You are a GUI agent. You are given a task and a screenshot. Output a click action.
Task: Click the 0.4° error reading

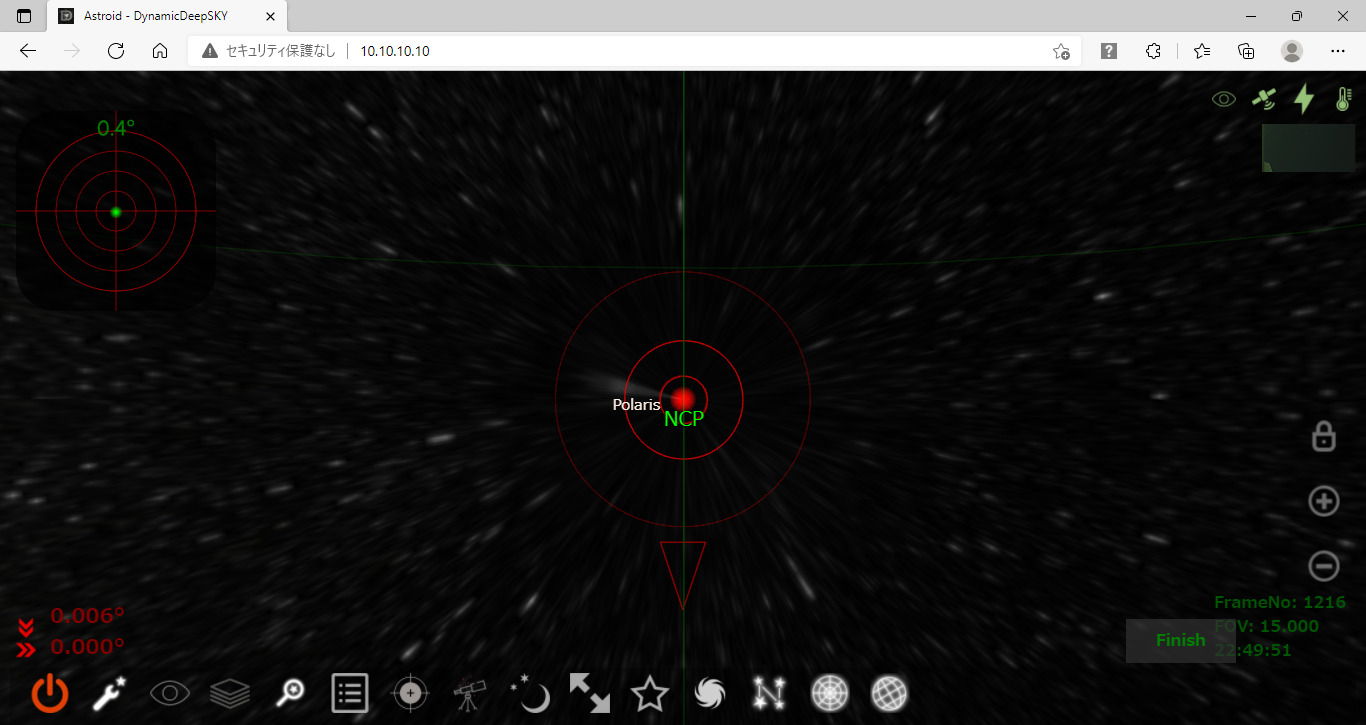pos(116,128)
